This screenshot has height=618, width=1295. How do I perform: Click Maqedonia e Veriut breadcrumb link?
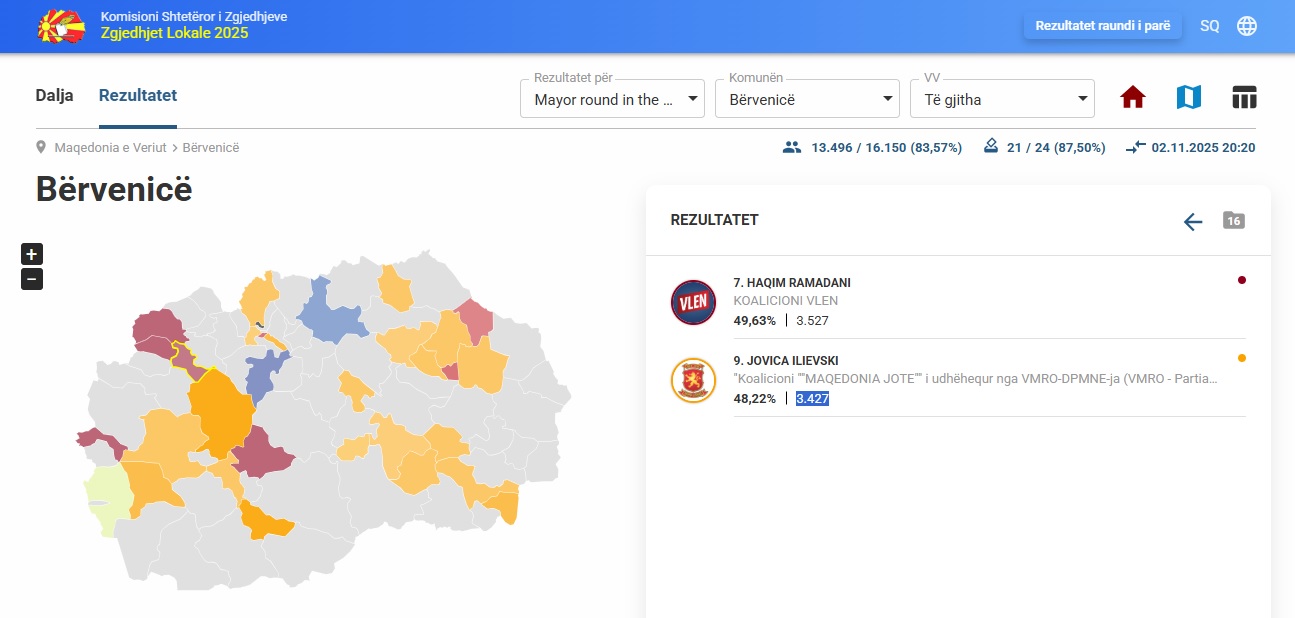110,148
